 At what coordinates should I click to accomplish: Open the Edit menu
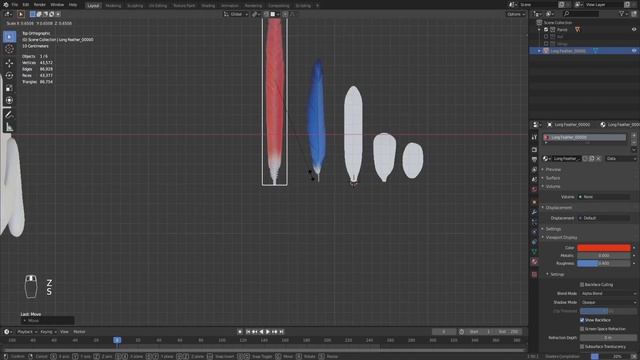[26, 4]
